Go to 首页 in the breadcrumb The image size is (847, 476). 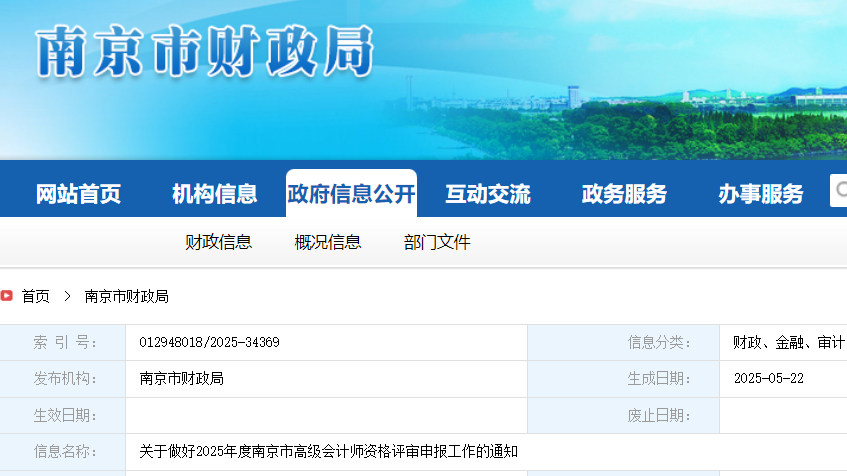pyautogui.click(x=36, y=296)
